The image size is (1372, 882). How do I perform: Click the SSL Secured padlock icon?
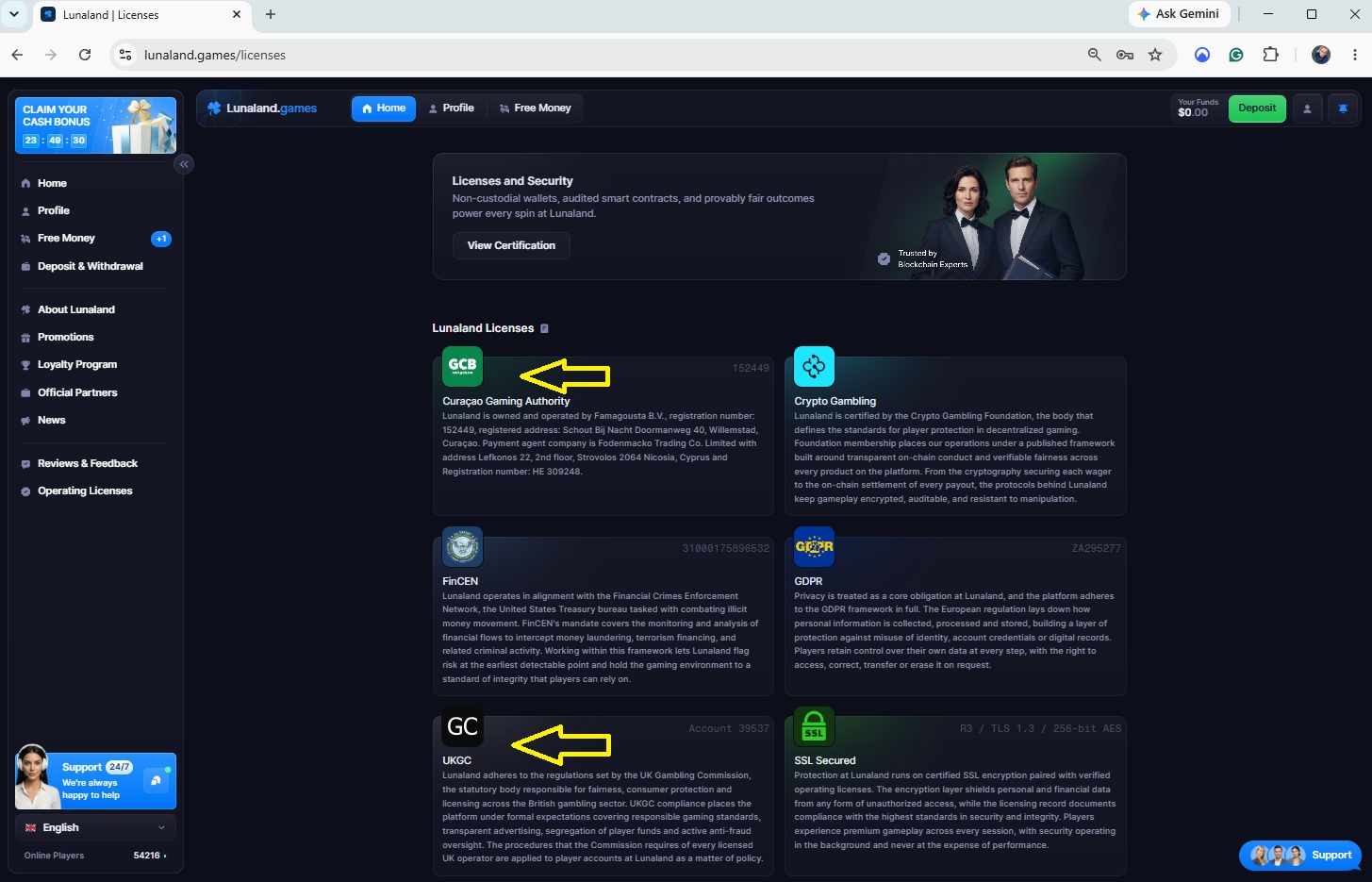814,726
